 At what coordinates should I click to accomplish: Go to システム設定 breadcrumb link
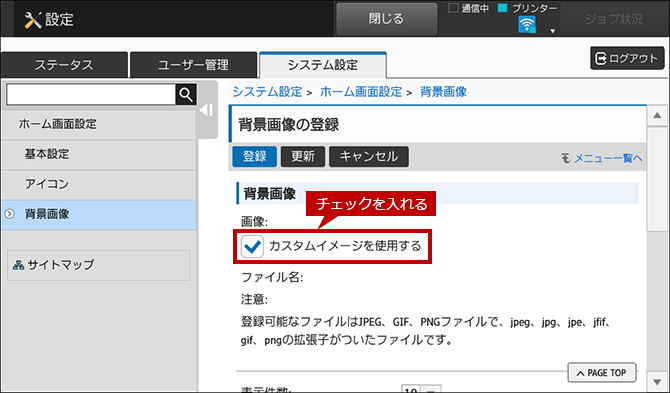(267, 92)
